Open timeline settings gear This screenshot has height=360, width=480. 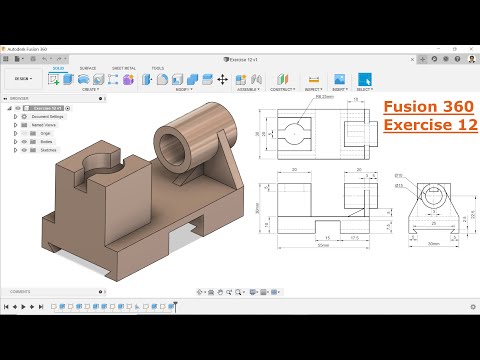click(473, 307)
